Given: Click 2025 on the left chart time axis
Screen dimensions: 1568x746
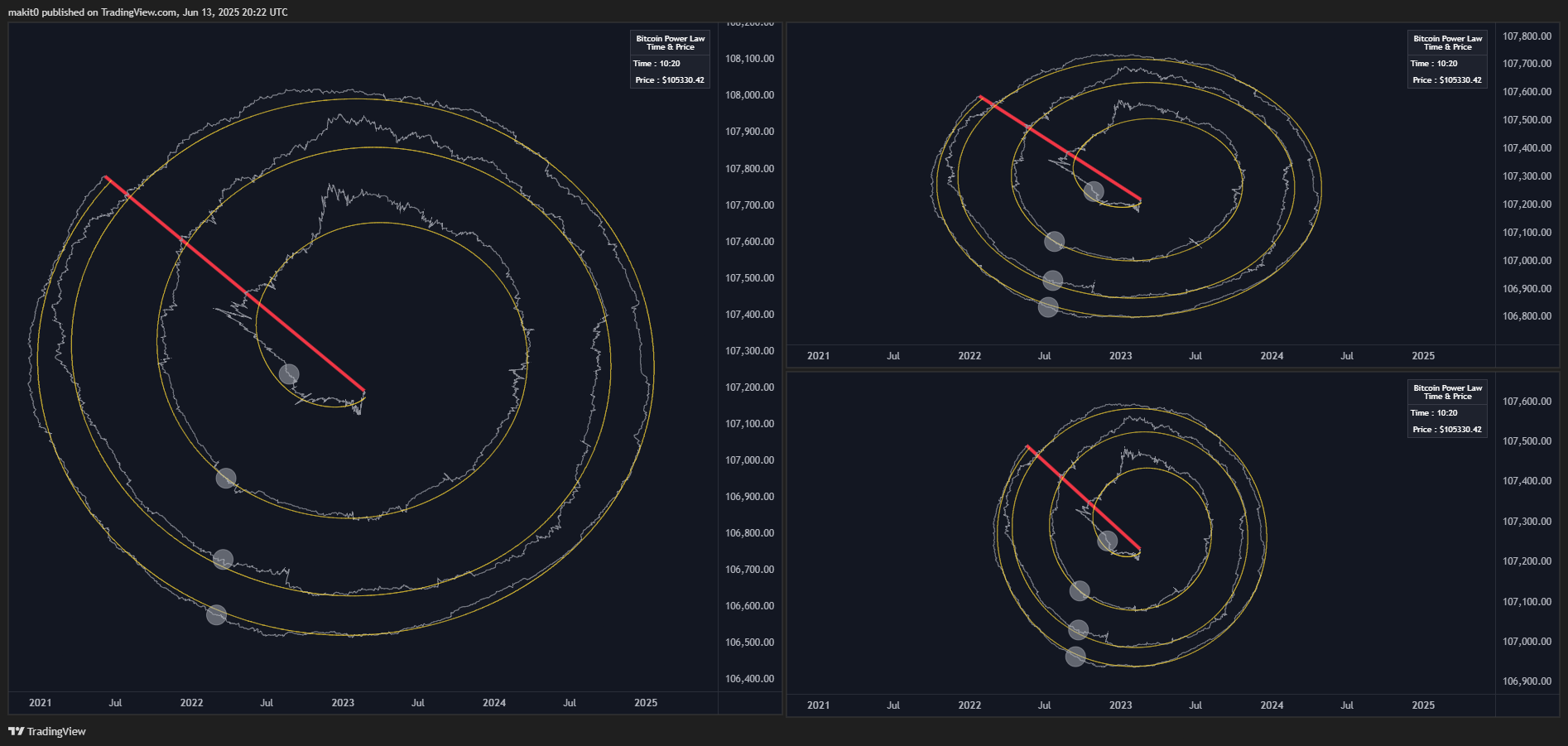Looking at the screenshot, I should coord(646,703).
